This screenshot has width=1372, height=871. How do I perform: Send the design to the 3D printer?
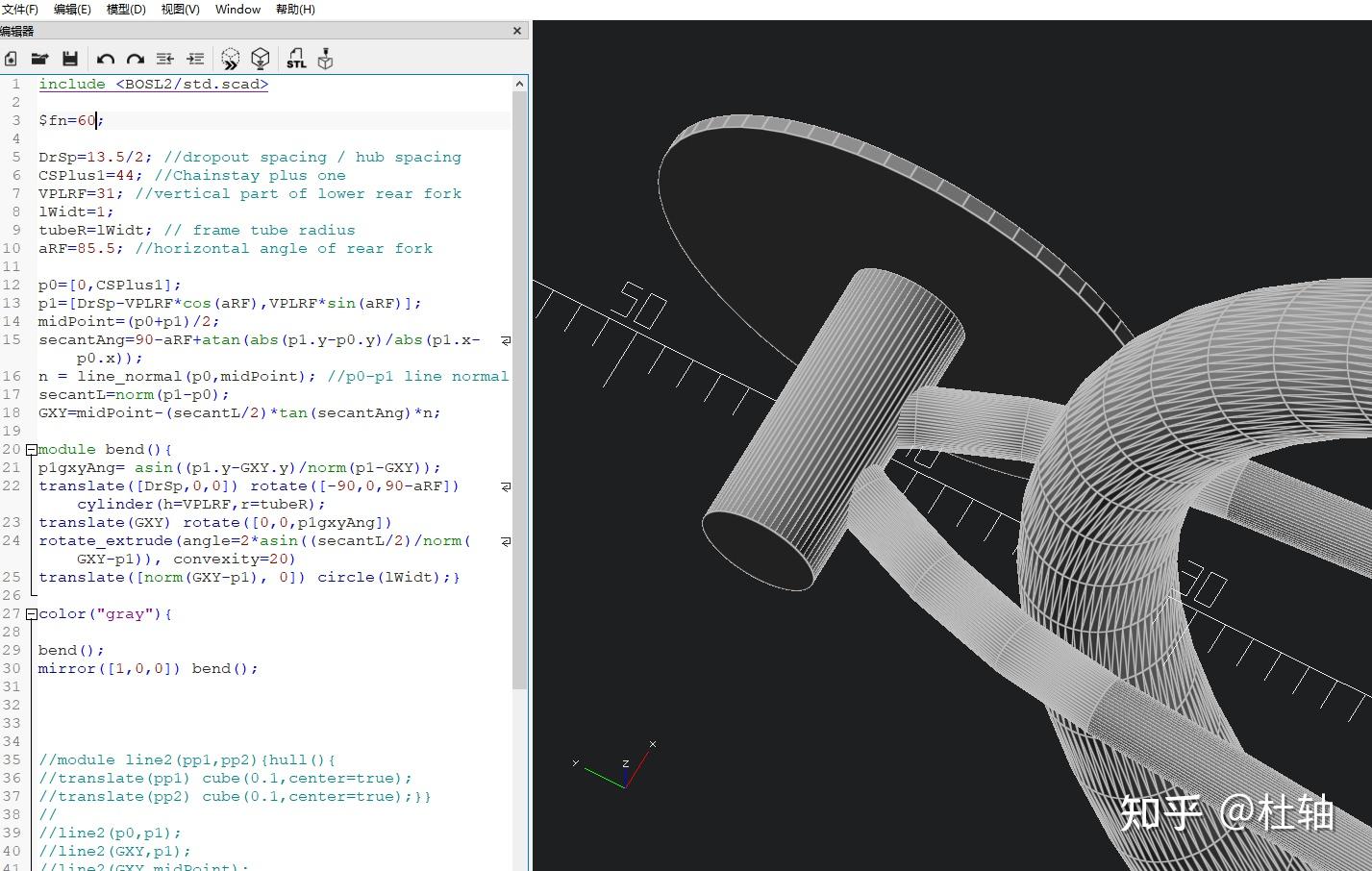click(x=326, y=60)
